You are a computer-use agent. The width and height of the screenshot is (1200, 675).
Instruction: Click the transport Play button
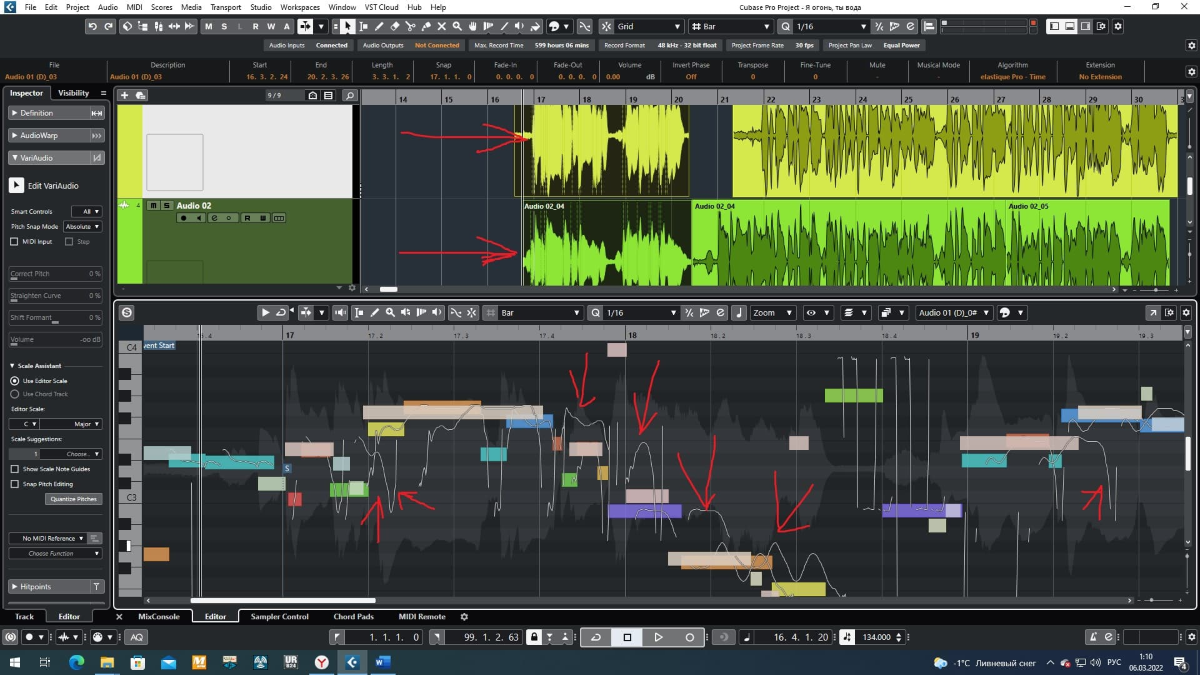pyautogui.click(x=658, y=637)
